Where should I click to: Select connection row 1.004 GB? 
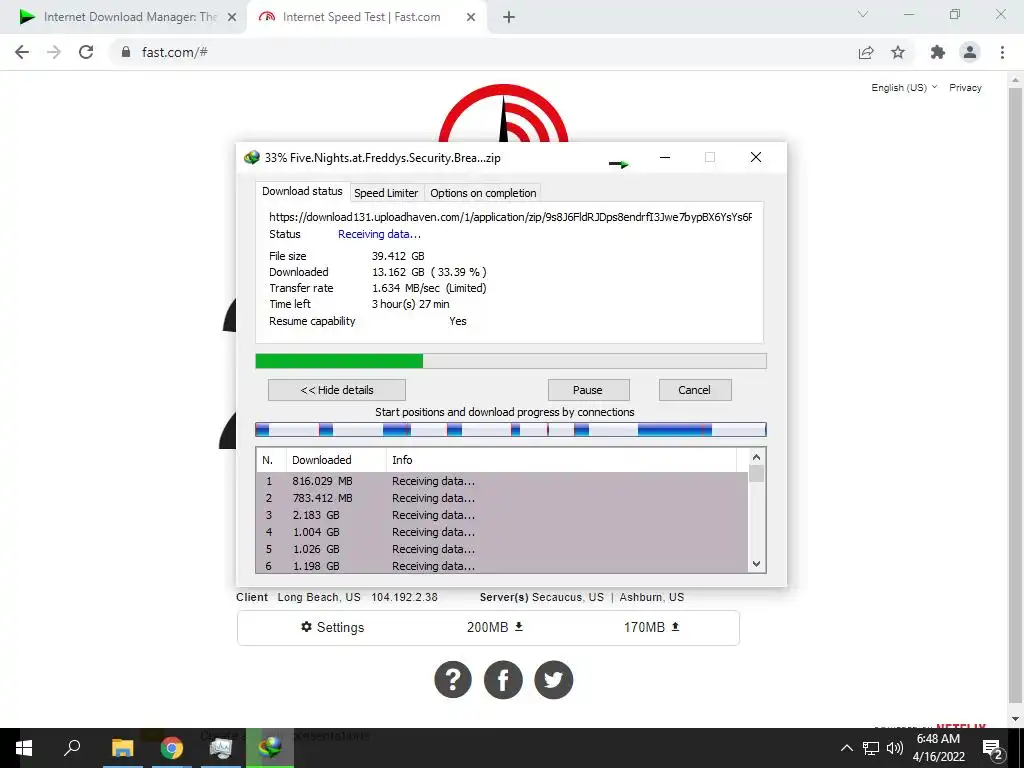point(502,532)
